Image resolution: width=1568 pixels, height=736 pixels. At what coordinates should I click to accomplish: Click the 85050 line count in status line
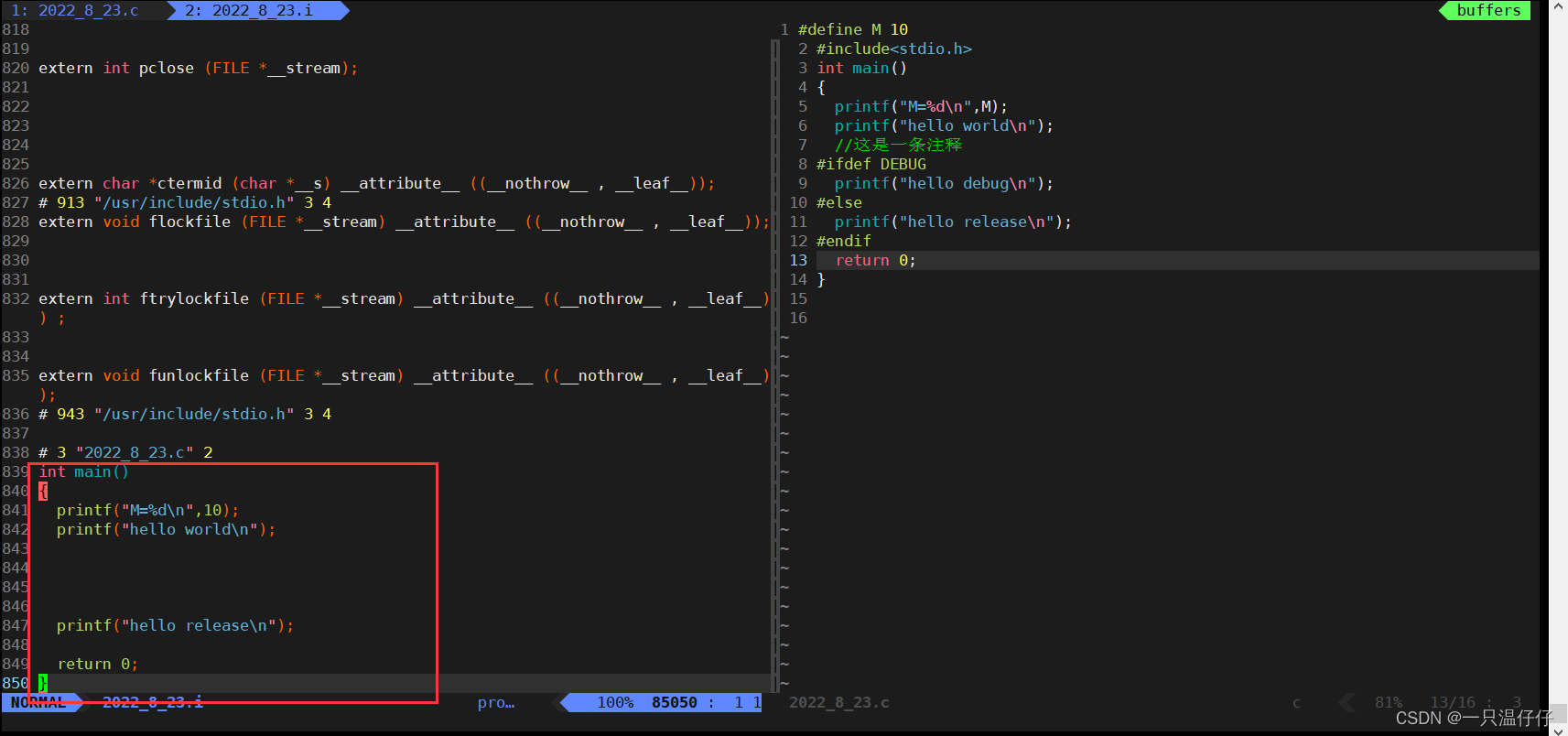675,702
